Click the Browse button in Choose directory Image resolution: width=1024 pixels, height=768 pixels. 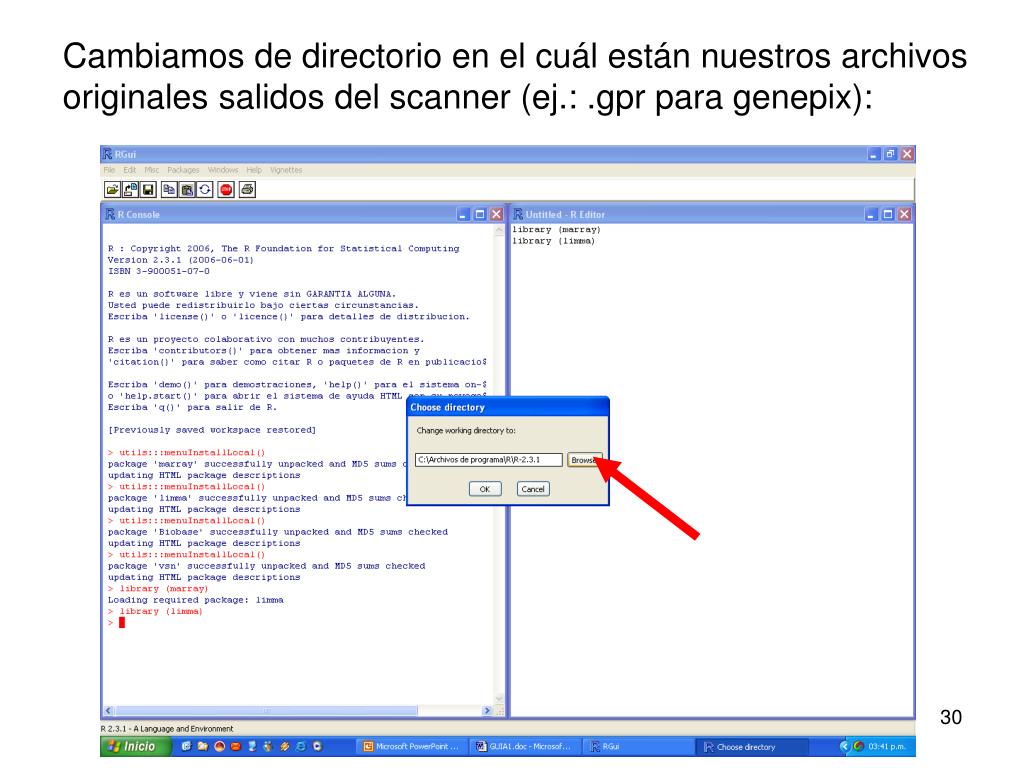coord(583,460)
